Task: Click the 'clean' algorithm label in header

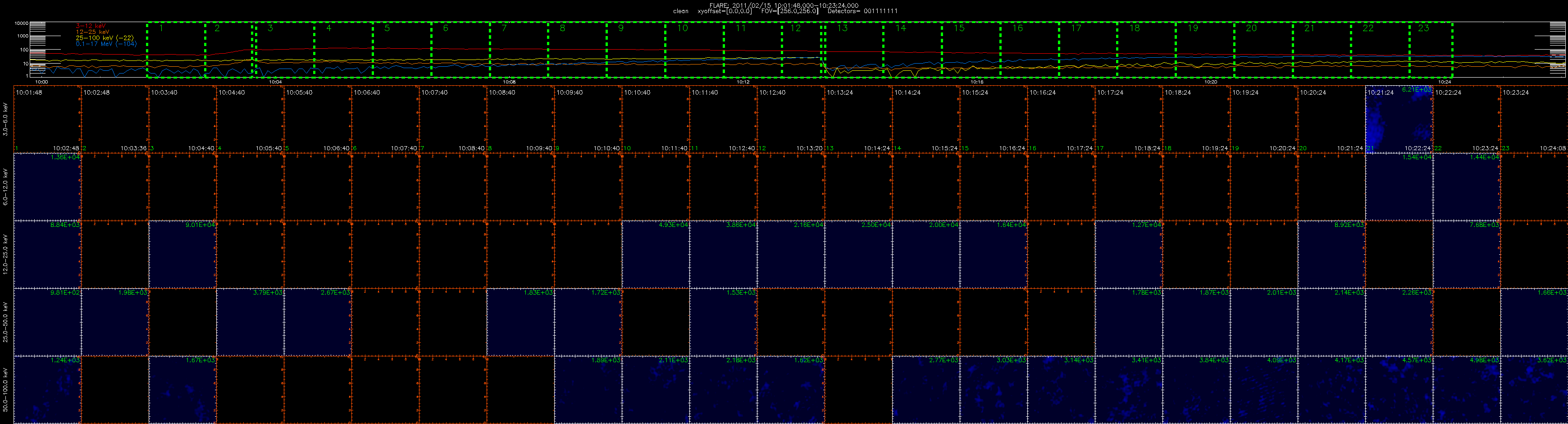Action: [680, 11]
